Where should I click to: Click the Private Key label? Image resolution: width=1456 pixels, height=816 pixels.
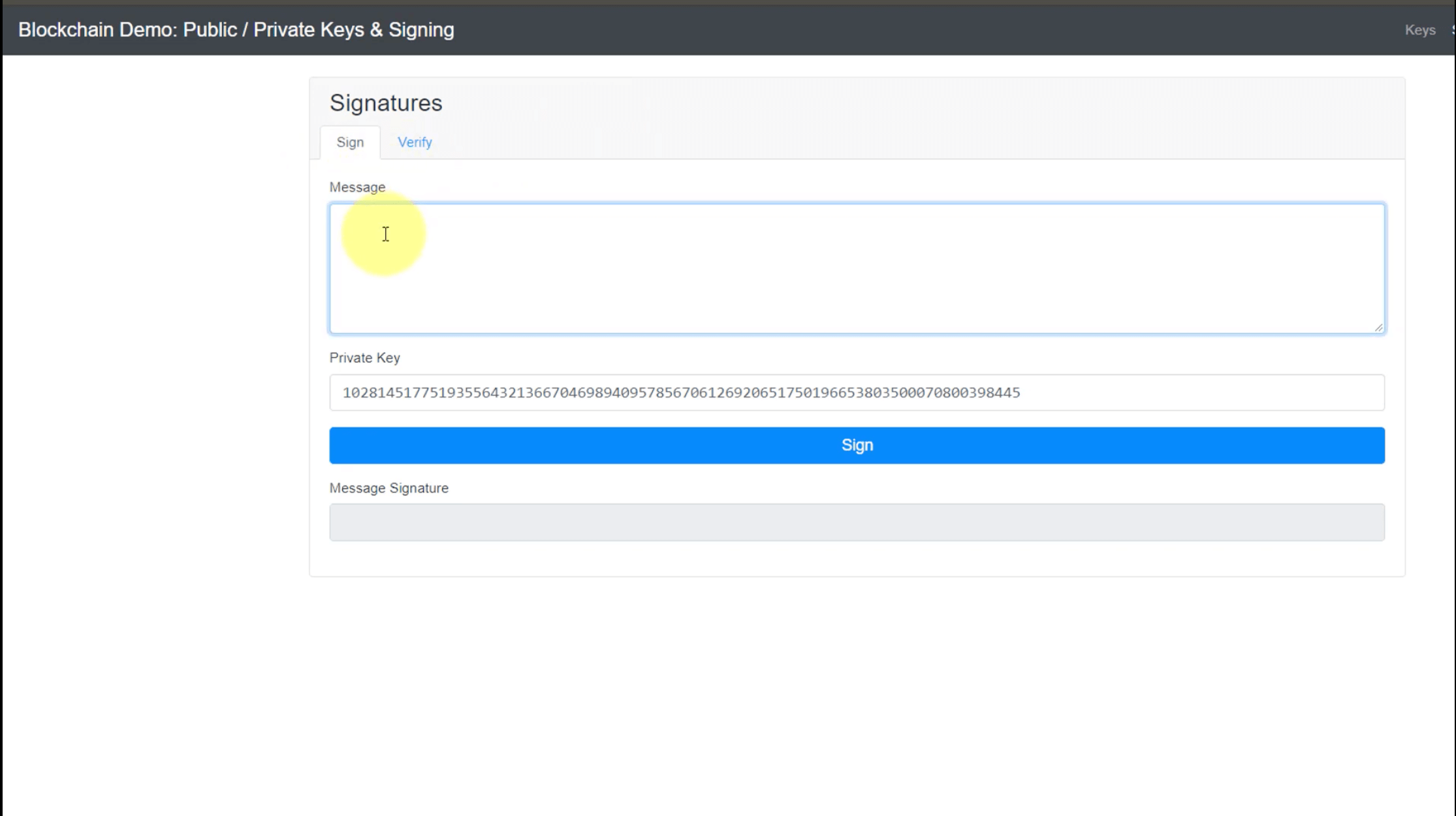(x=364, y=358)
